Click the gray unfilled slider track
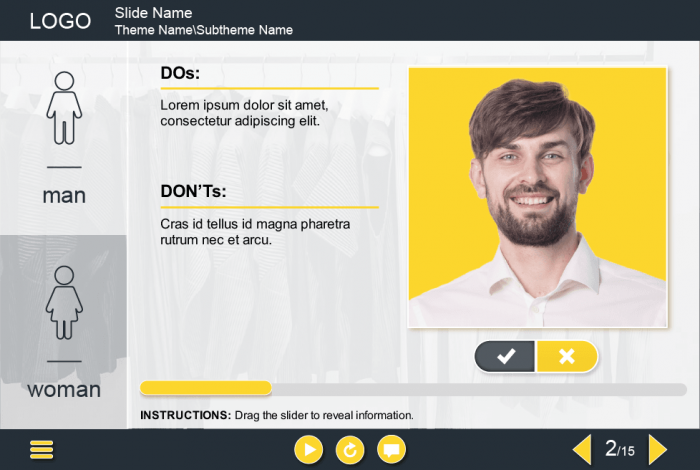The height and width of the screenshot is (470, 700). (479, 389)
